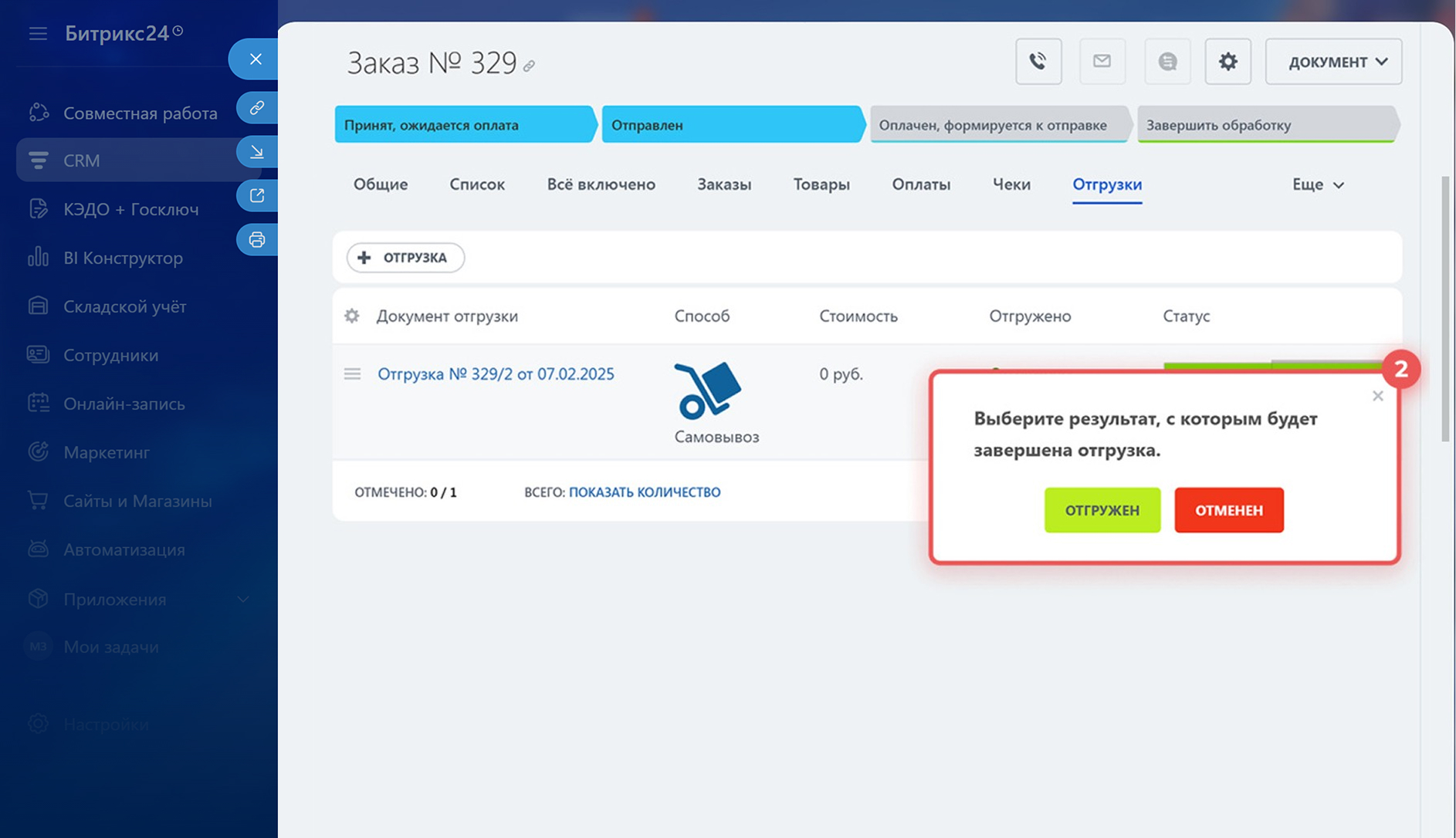The height and width of the screenshot is (838, 1456).
Task: Click the phone call icon button
Action: [1038, 62]
